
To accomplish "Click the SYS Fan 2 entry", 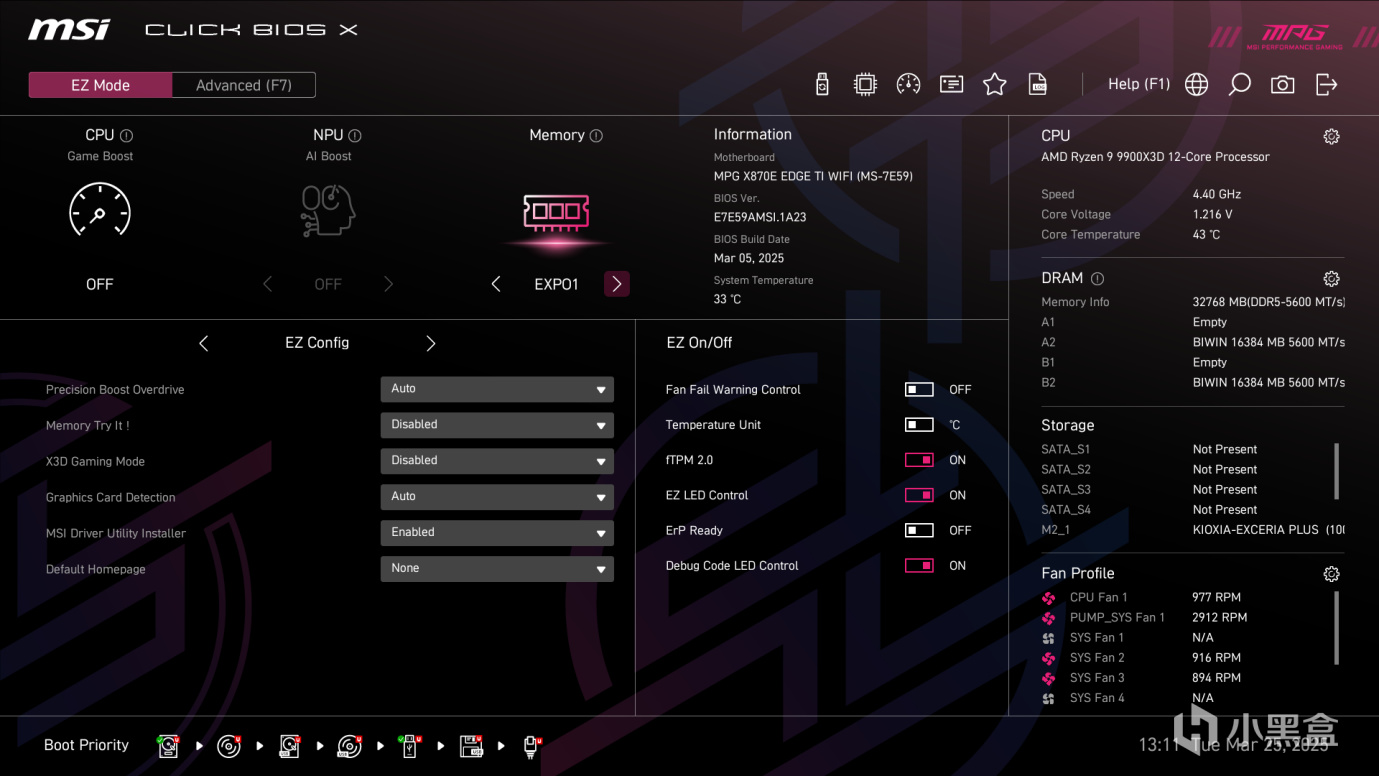I will click(x=1141, y=658).
